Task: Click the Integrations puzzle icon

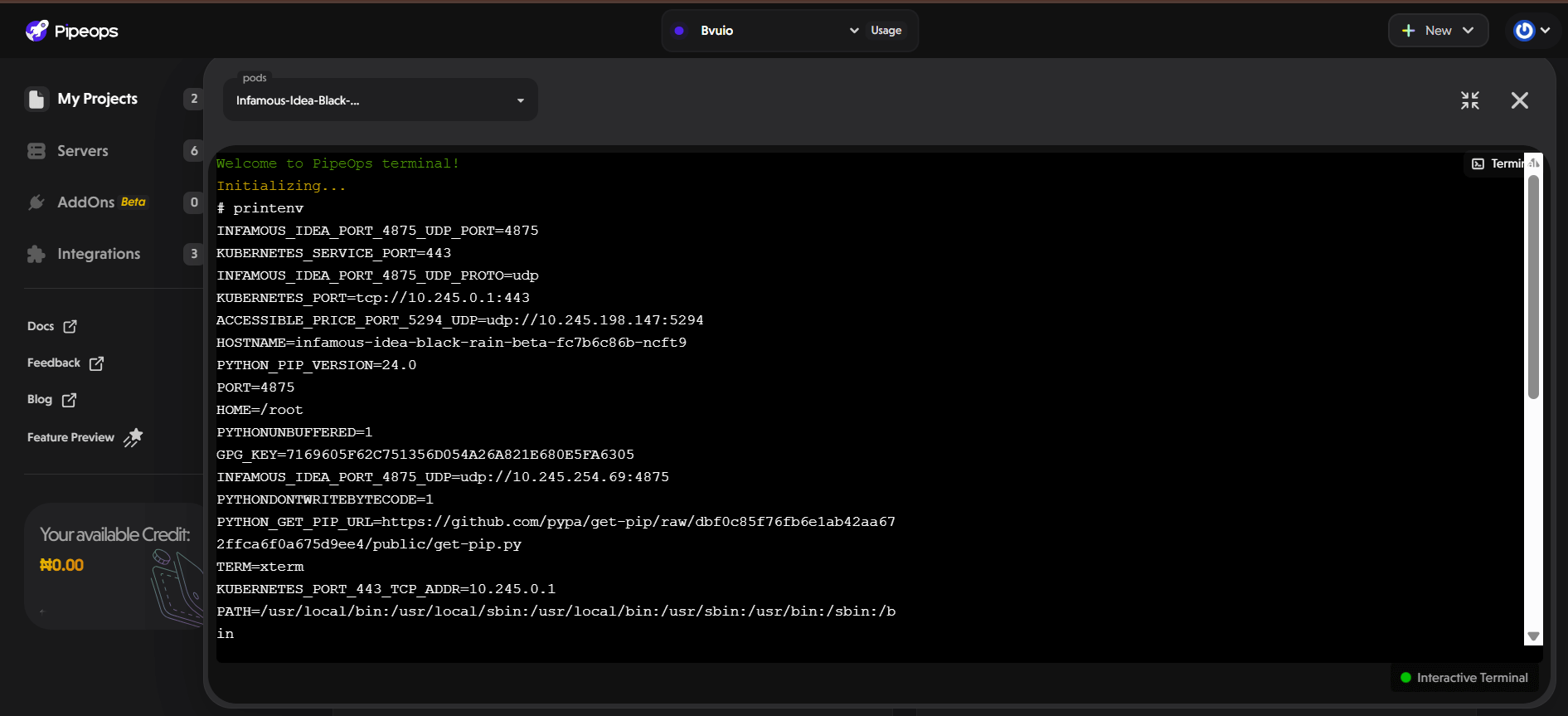Action: point(36,254)
